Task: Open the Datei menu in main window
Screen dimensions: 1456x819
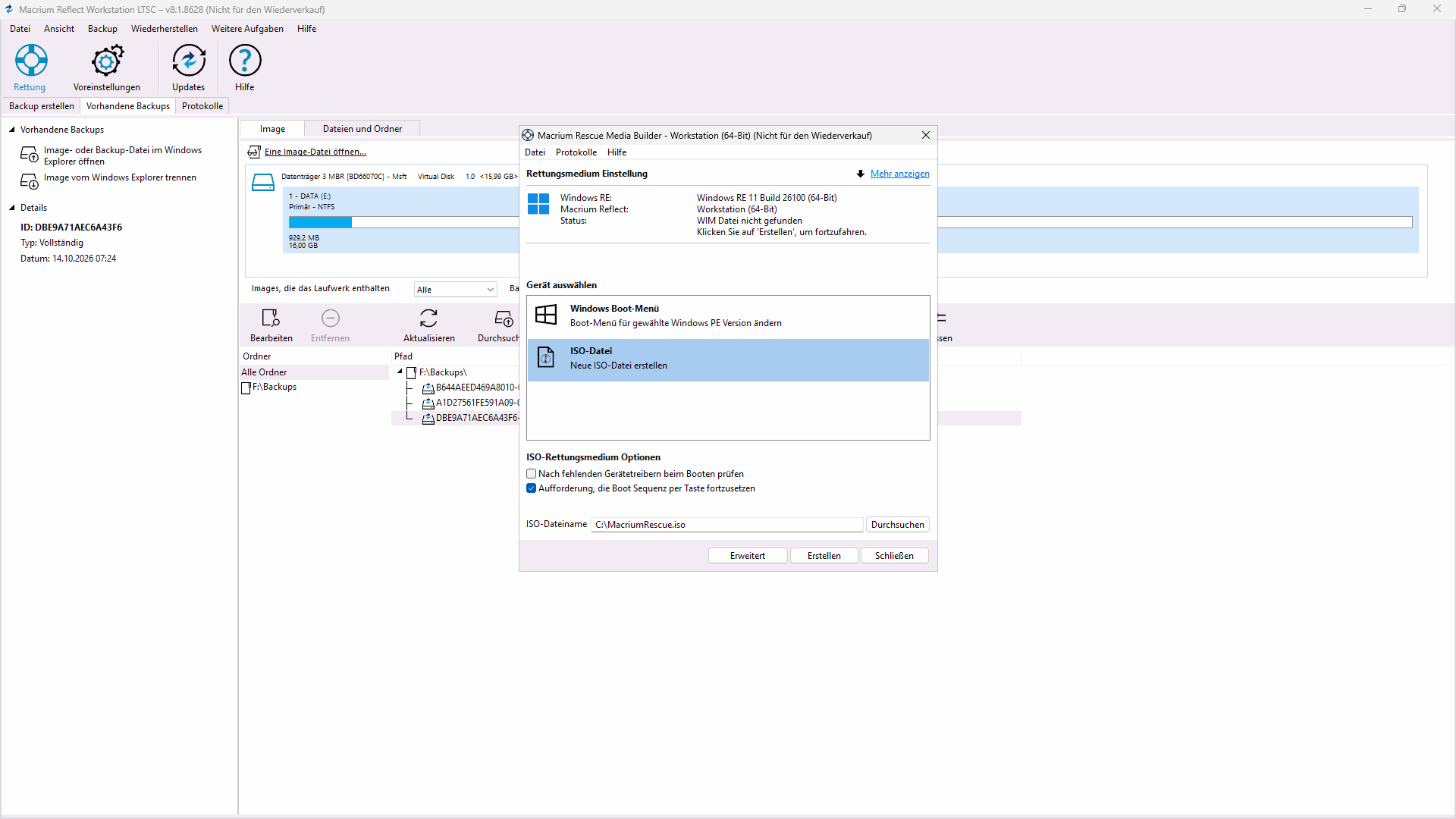Action: 20,29
